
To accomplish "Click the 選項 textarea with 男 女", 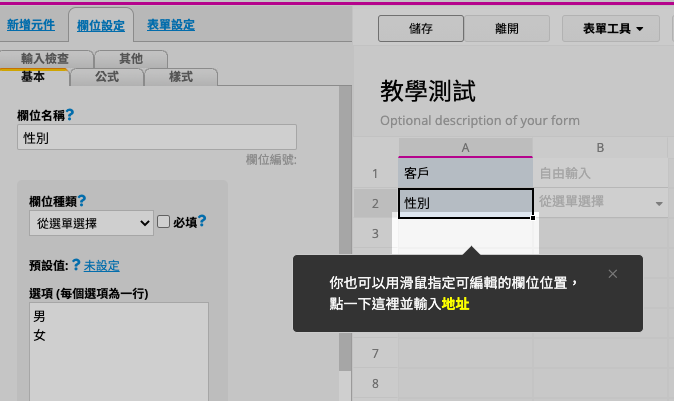I will [119, 352].
